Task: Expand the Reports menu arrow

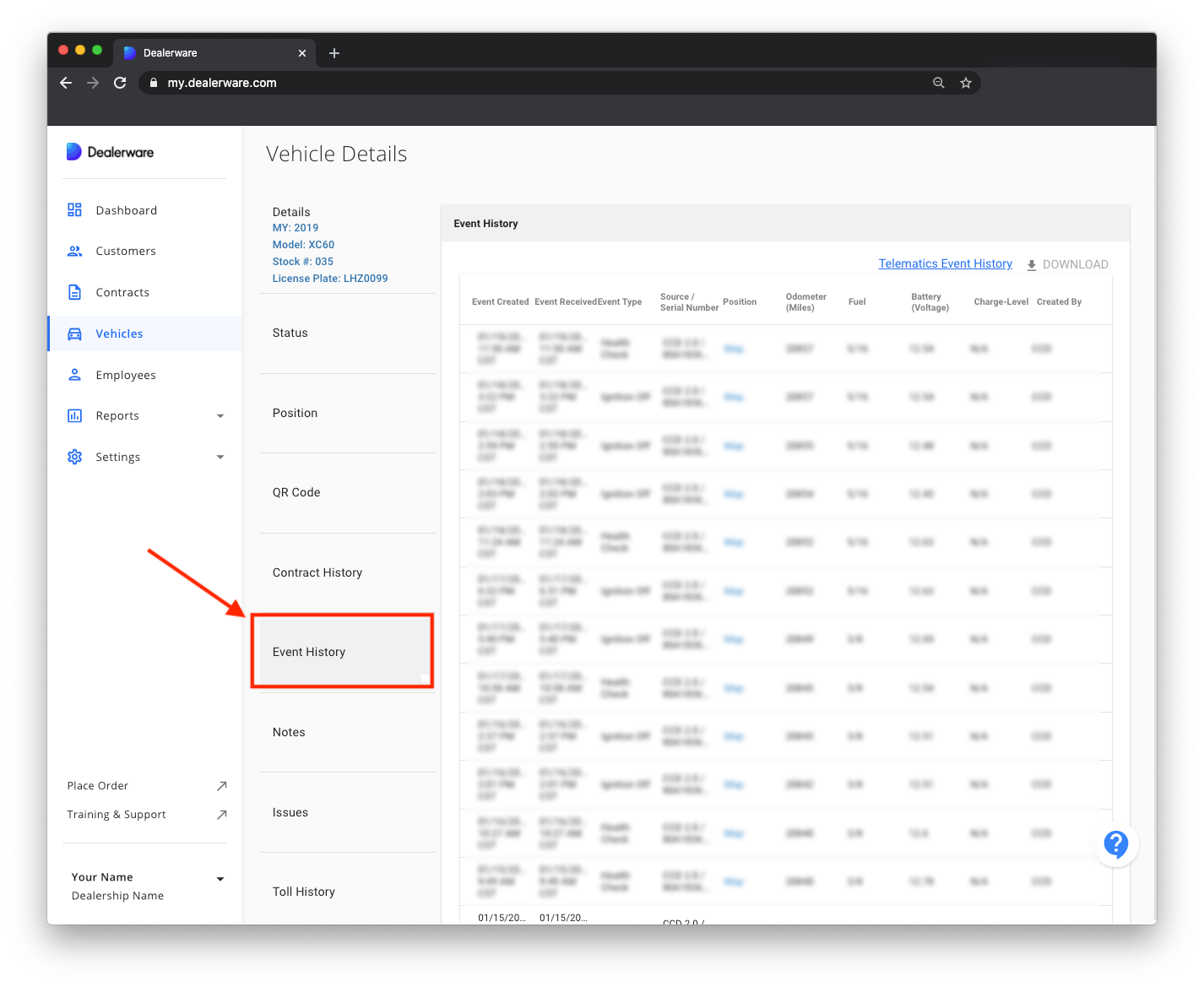Action: 220,416
